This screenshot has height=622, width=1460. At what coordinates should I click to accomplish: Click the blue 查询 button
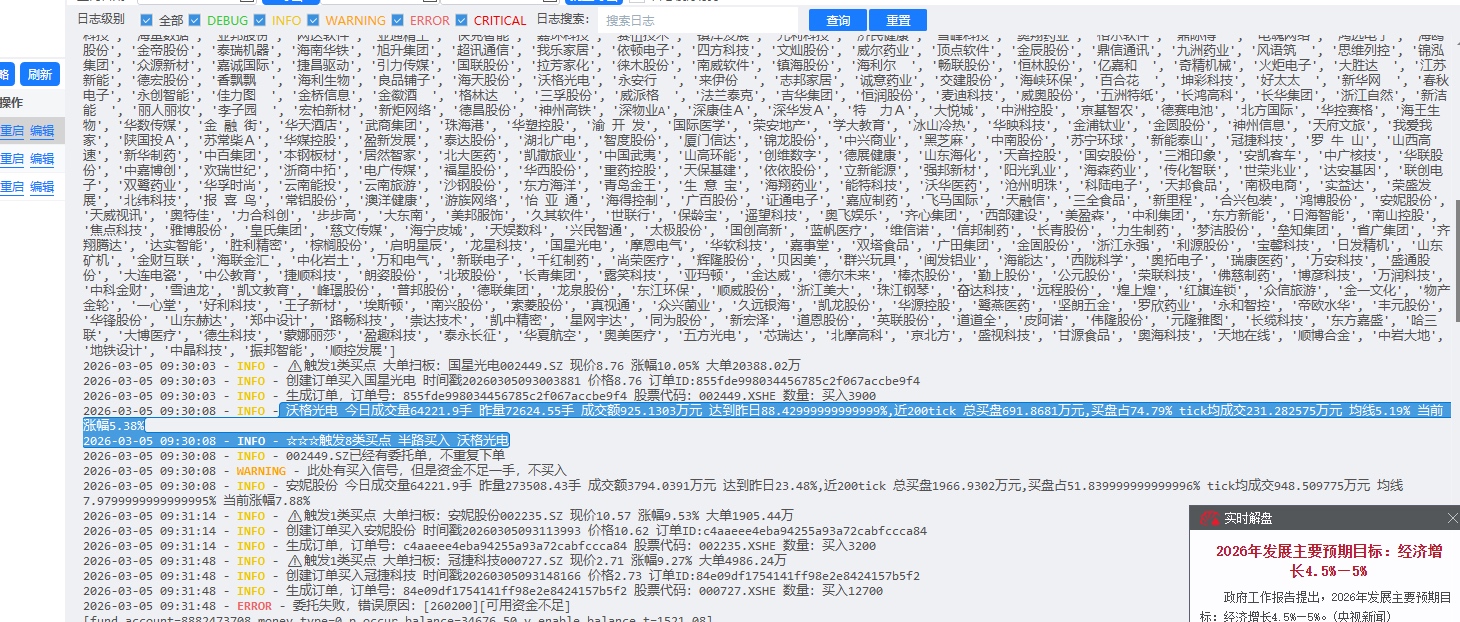pyautogui.click(x=837, y=20)
